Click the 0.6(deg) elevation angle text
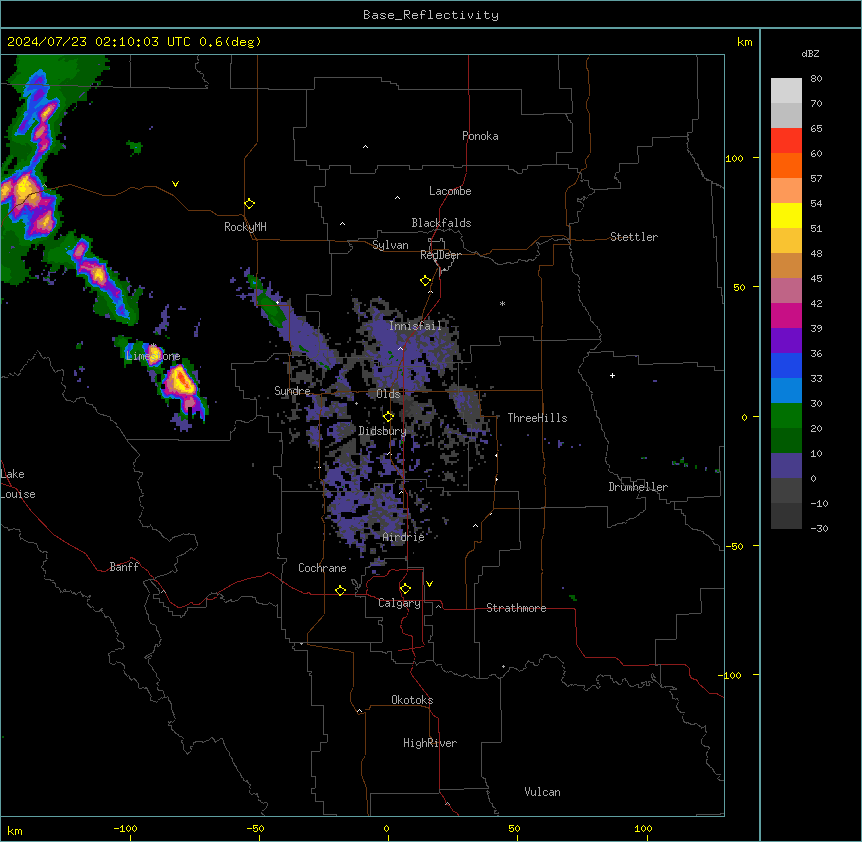The height and width of the screenshot is (842, 862). click(230, 42)
